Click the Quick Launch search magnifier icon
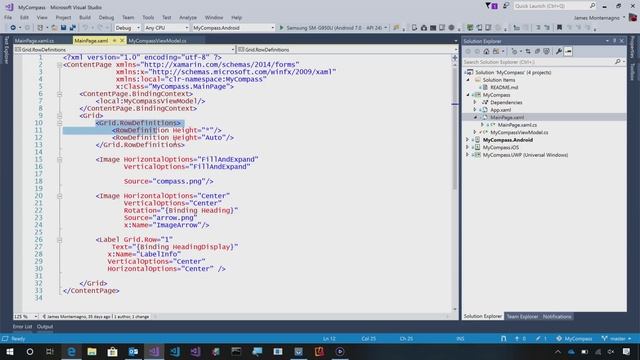 click(x=592, y=6)
